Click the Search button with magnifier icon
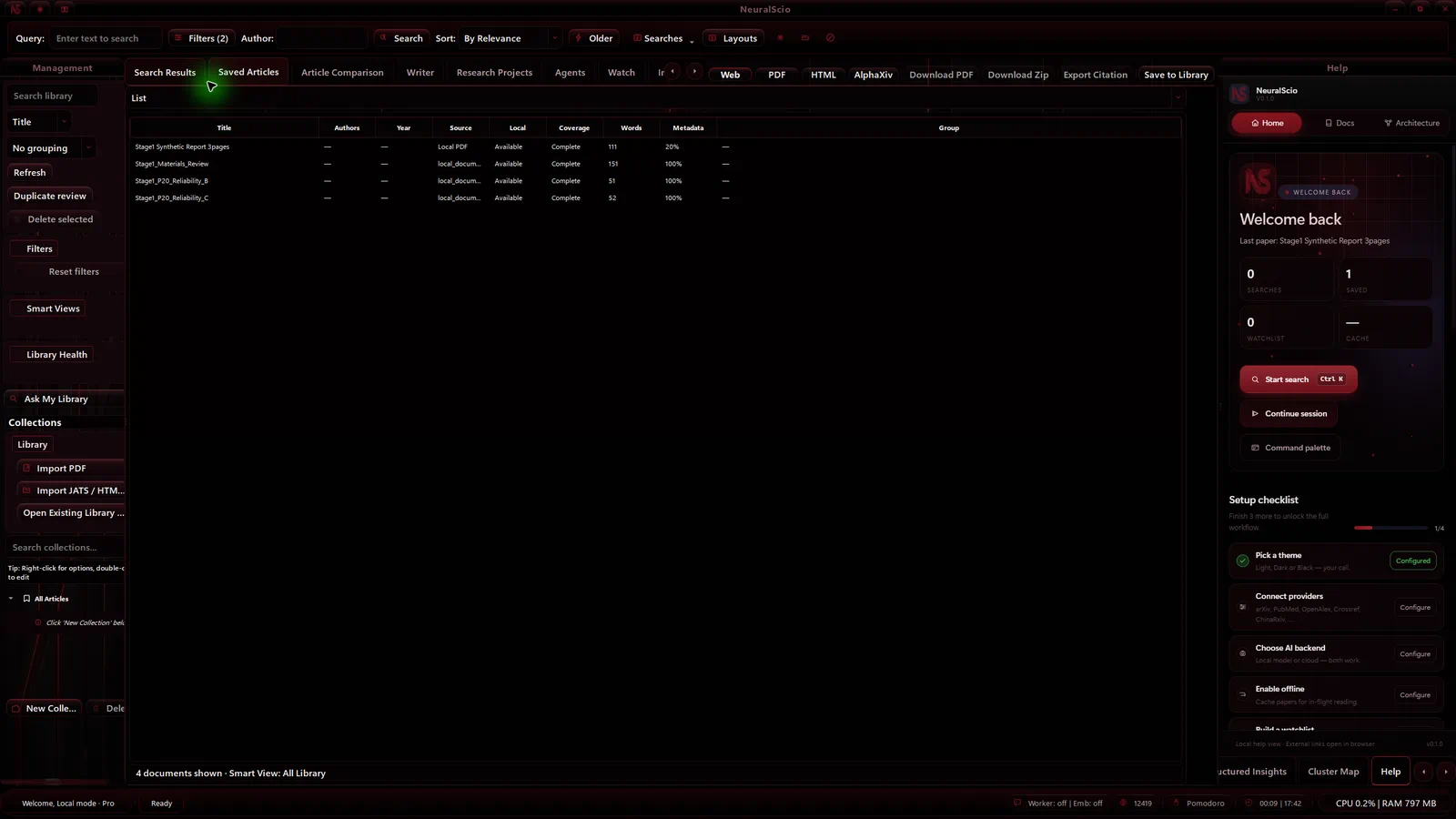Image resolution: width=1456 pixels, height=819 pixels. pyautogui.click(x=401, y=38)
